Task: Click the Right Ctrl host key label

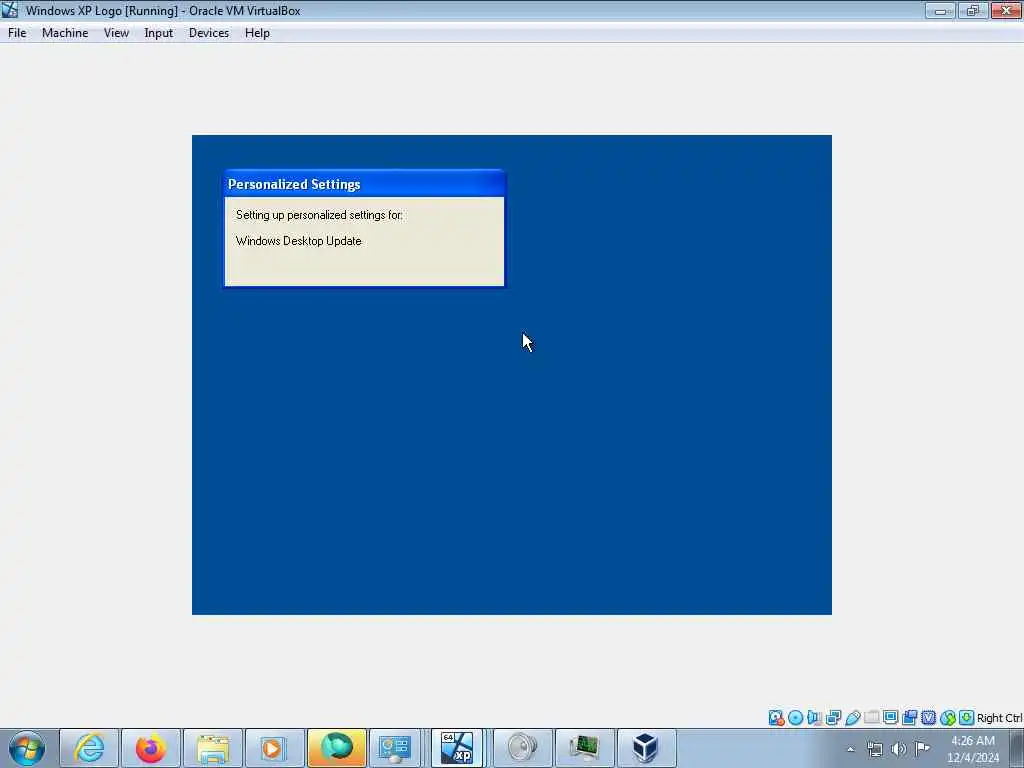Action: pos(999,718)
